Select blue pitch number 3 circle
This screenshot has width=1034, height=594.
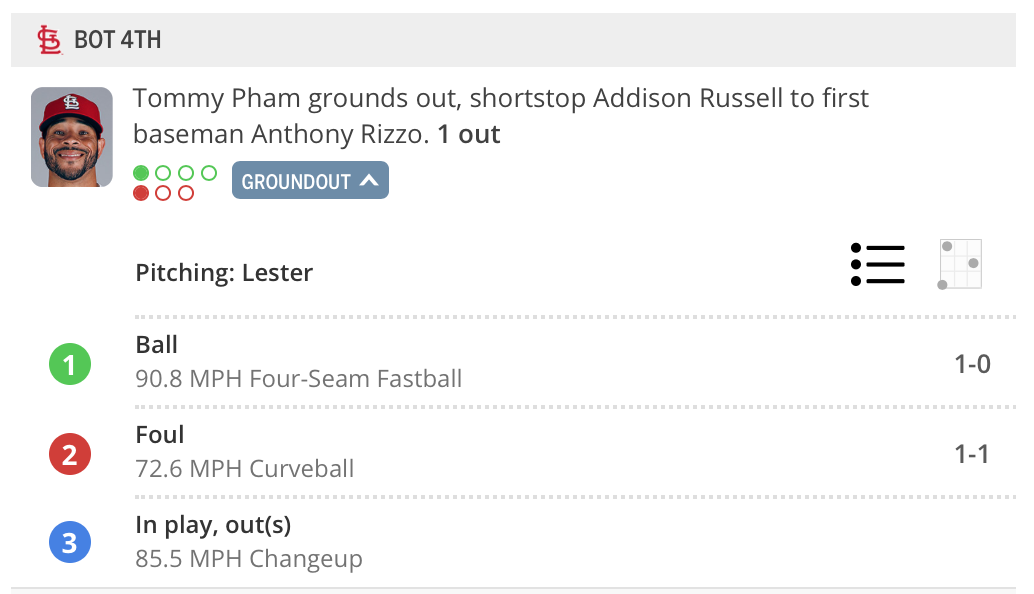tap(70, 544)
